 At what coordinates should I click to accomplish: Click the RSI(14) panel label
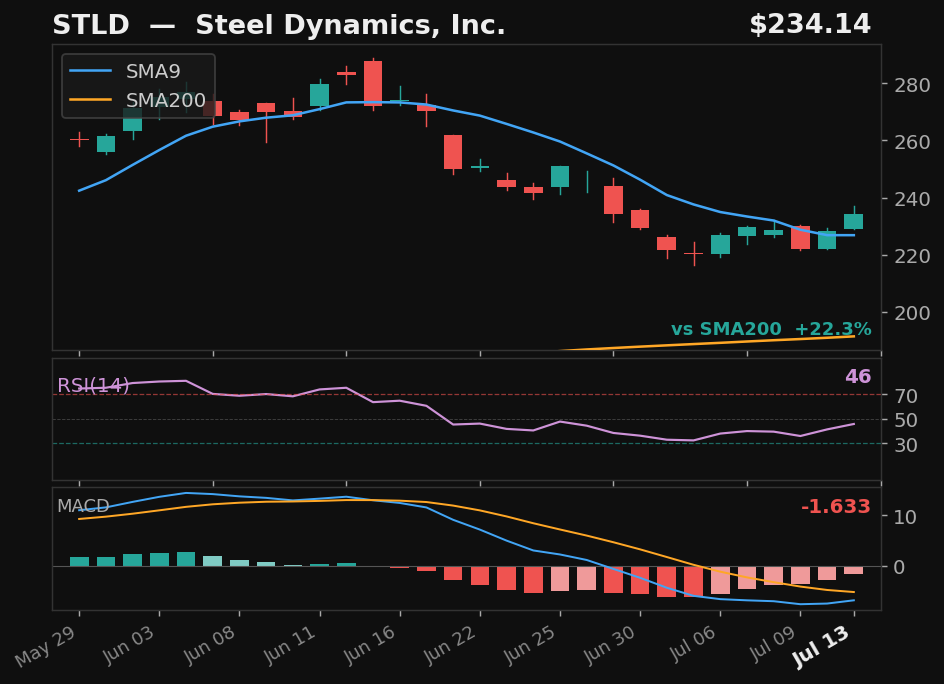[93, 385]
